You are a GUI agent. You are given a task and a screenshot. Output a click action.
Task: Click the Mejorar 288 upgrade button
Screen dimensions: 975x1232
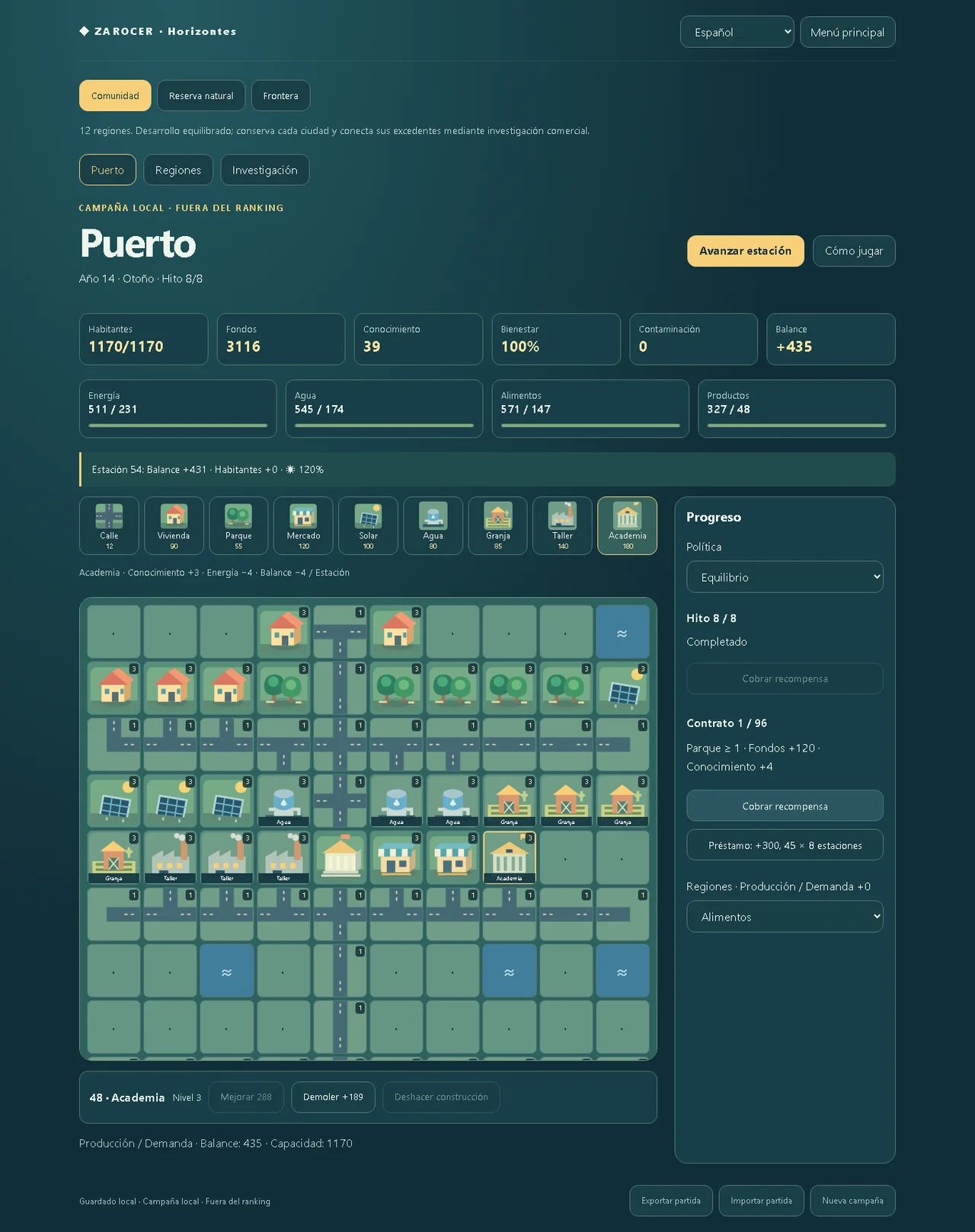(246, 1097)
